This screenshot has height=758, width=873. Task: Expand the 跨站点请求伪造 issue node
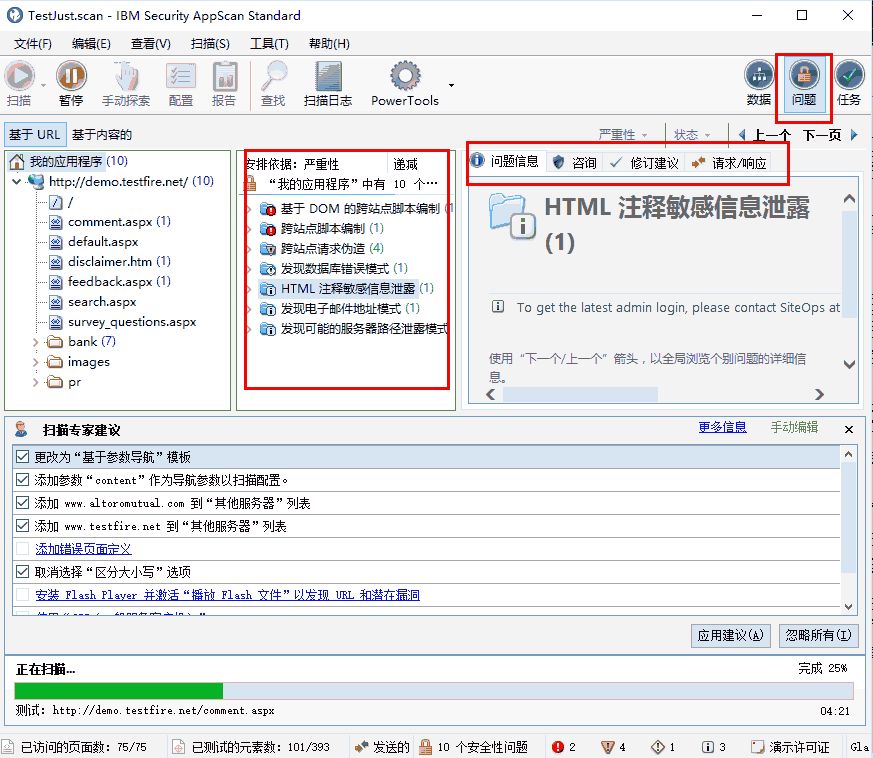[250, 248]
